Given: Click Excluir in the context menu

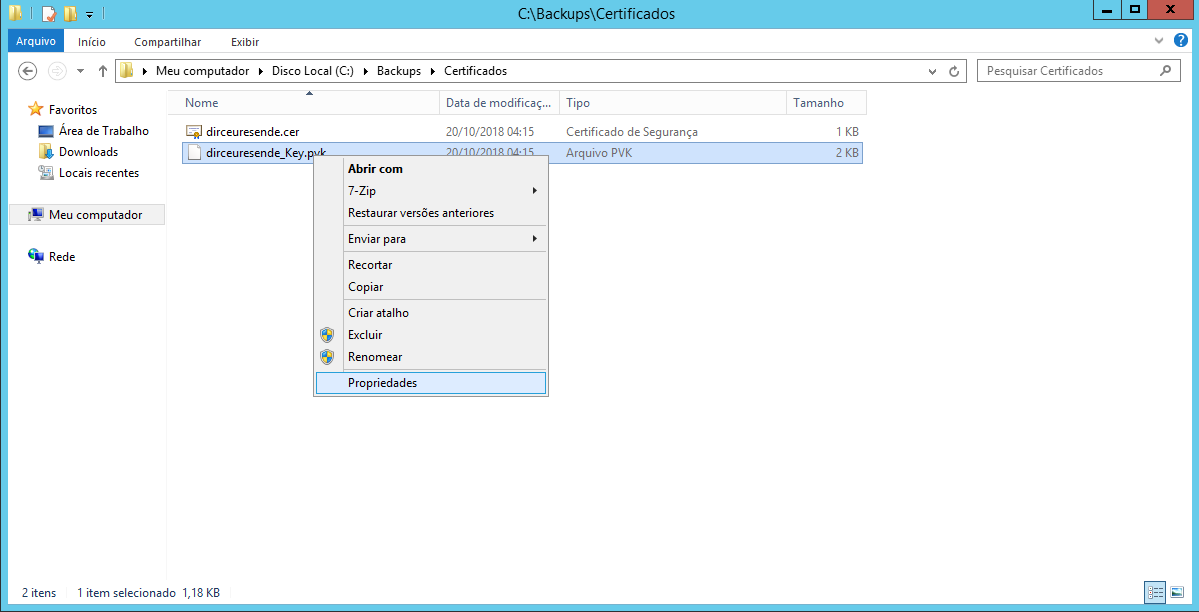Looking at the screenshot, I should [x=365, y=335].
